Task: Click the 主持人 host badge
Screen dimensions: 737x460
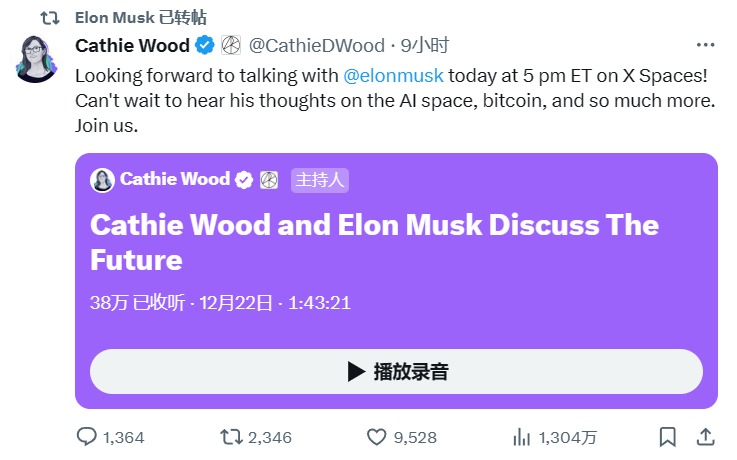Action: click(320, 180)
